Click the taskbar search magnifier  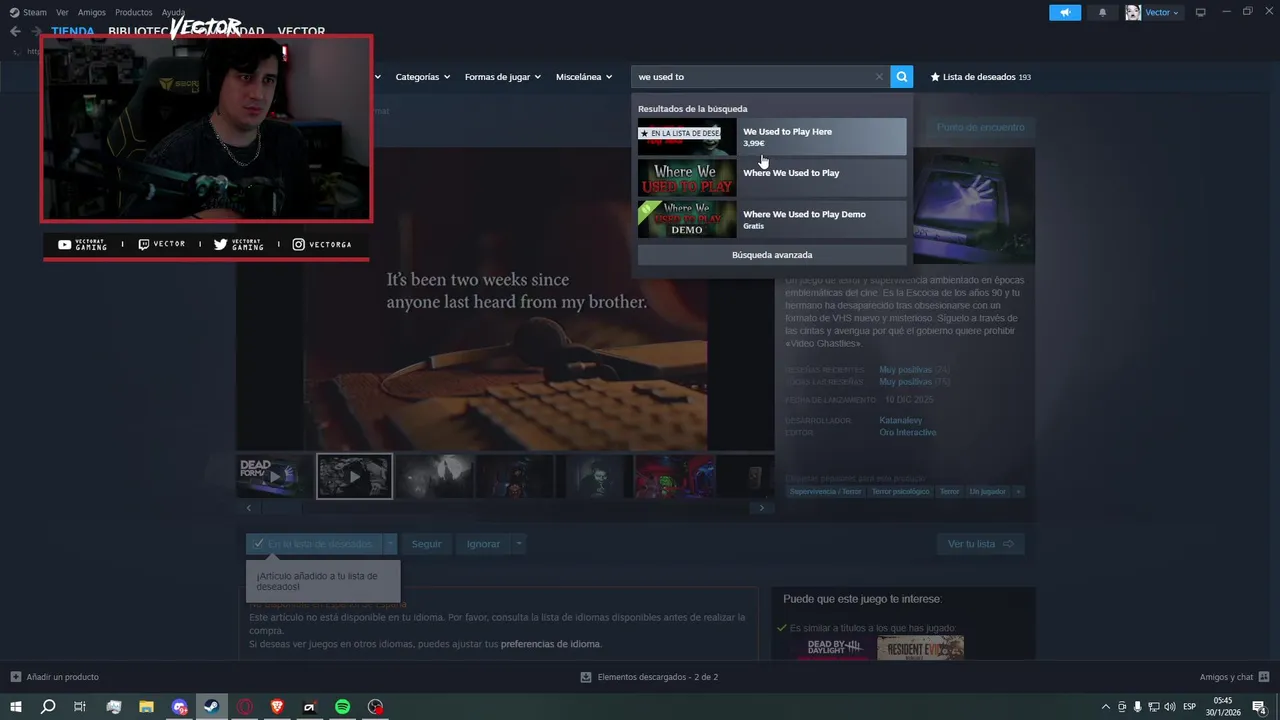tap(48, 707)
